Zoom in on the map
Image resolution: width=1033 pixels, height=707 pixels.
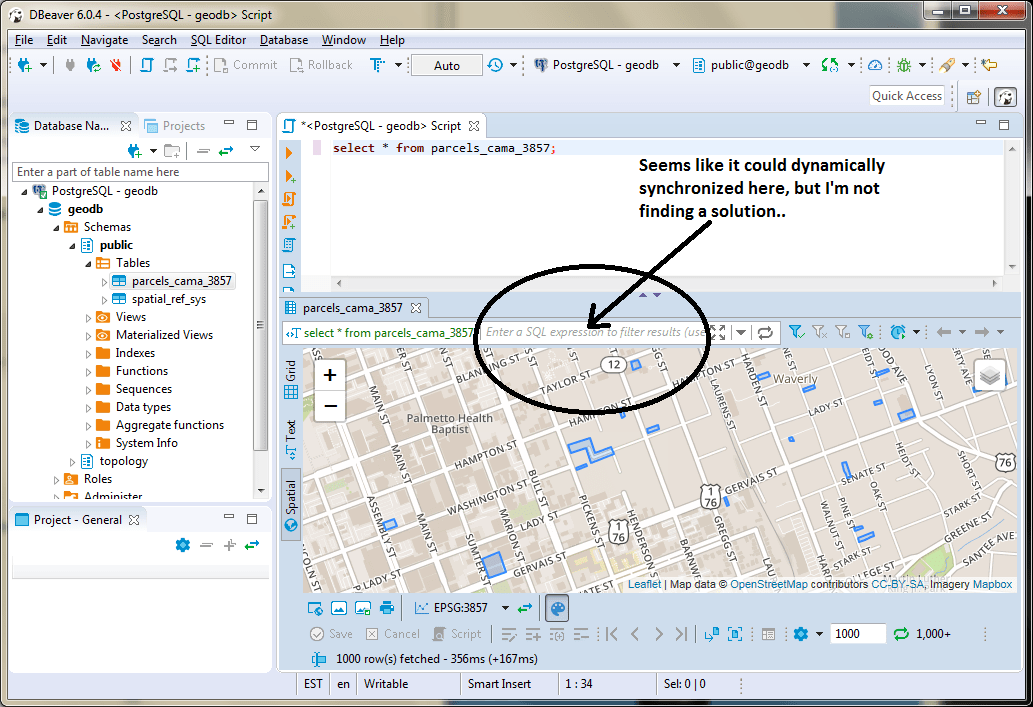click(330, 376)
